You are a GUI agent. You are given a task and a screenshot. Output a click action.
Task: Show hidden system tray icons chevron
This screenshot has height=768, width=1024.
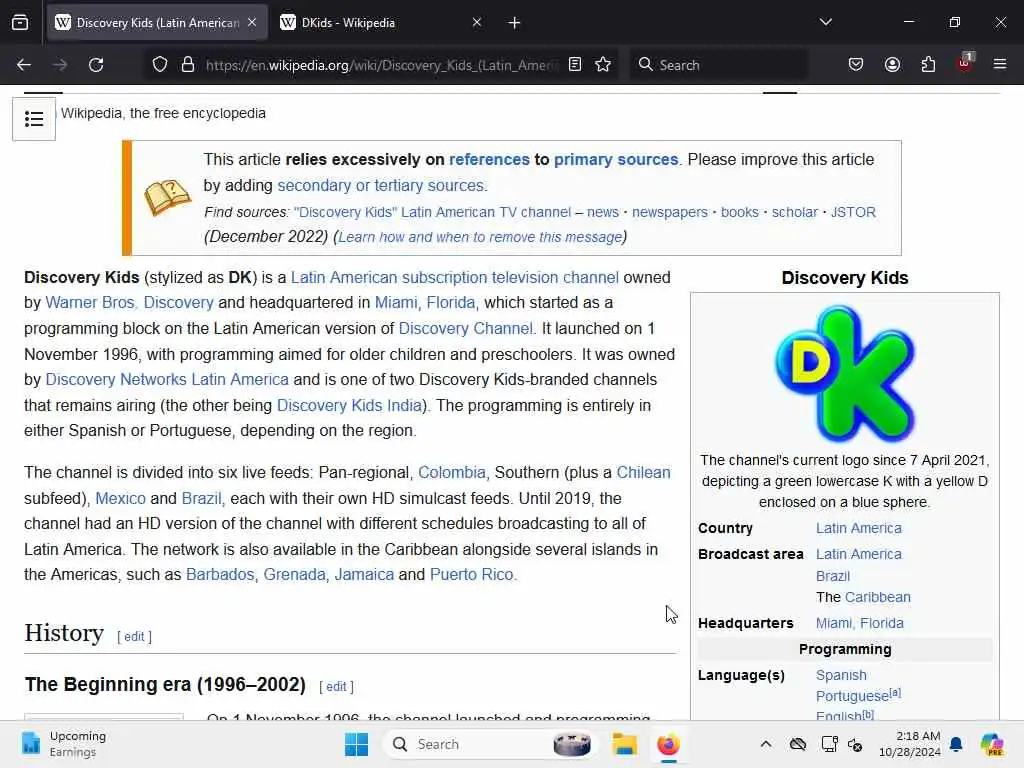[x=766, y=744]
